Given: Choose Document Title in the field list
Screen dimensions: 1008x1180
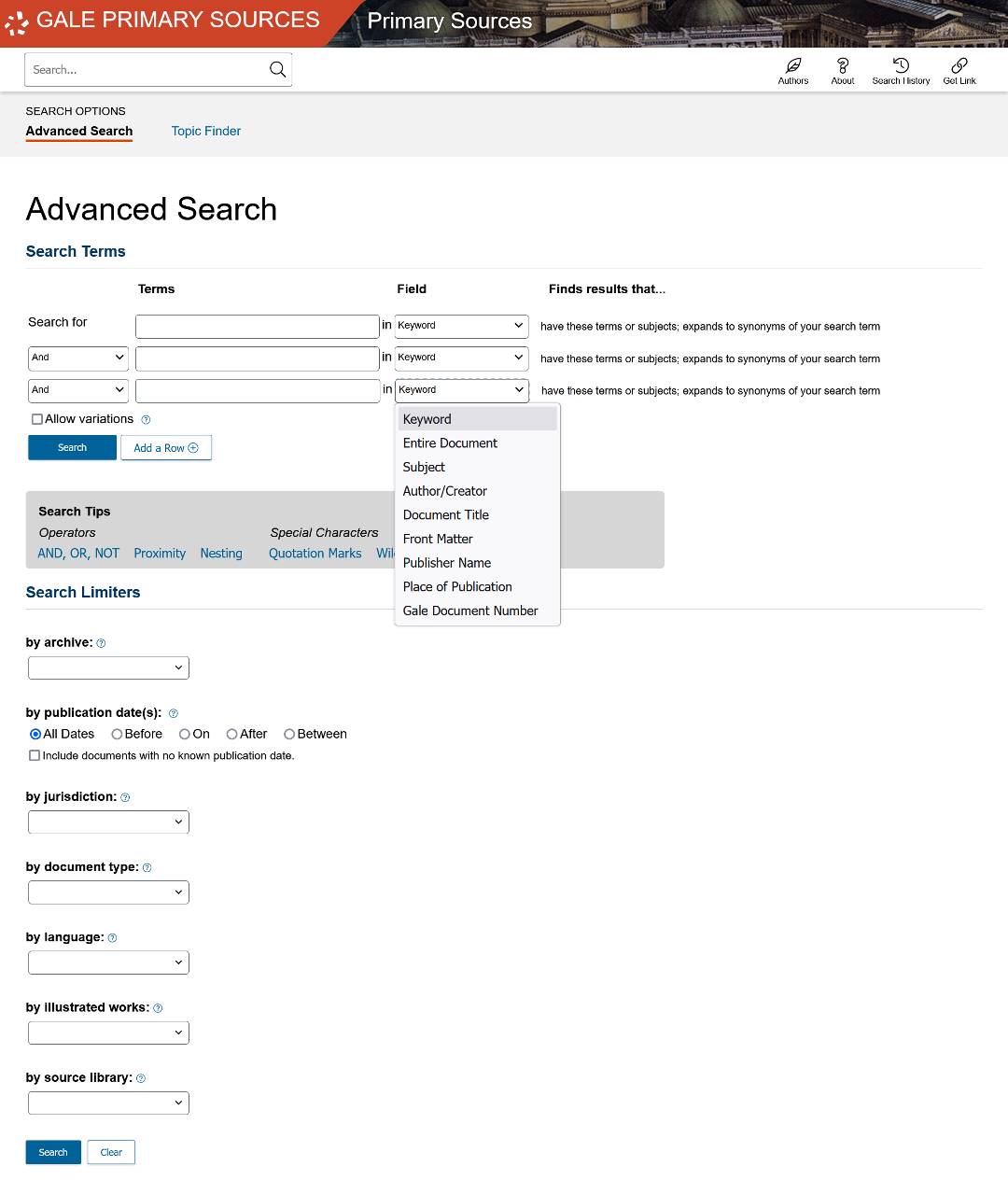Looking at the screenshot, I should tap(478, 515).
